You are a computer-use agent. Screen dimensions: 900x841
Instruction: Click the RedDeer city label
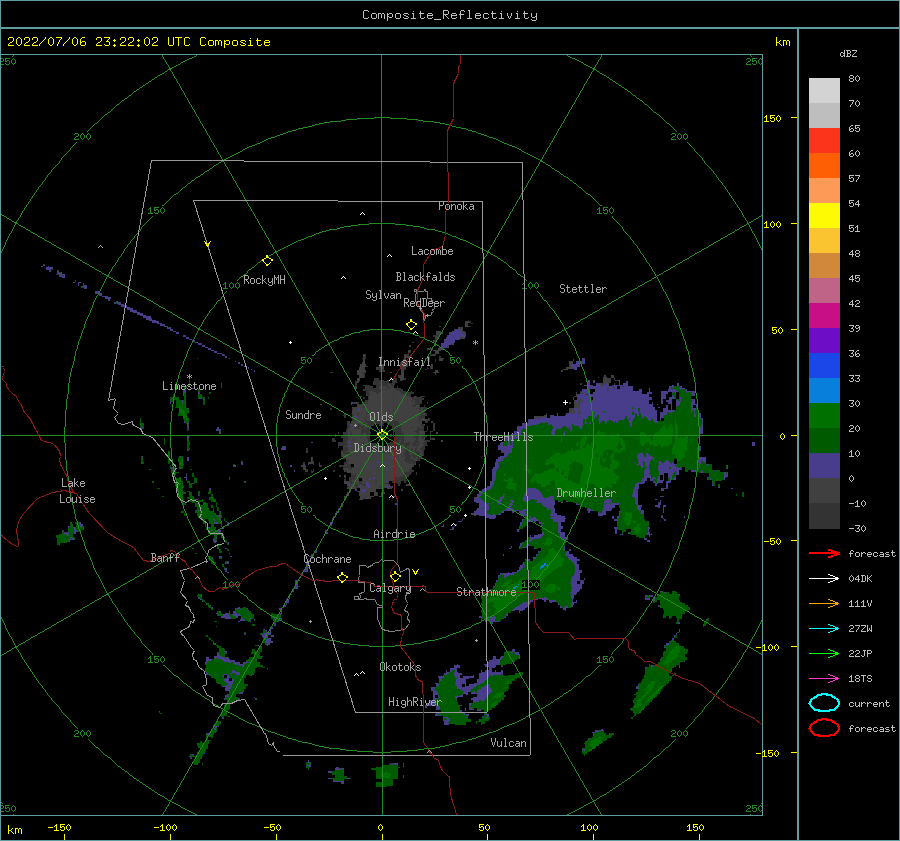(424, 303)
